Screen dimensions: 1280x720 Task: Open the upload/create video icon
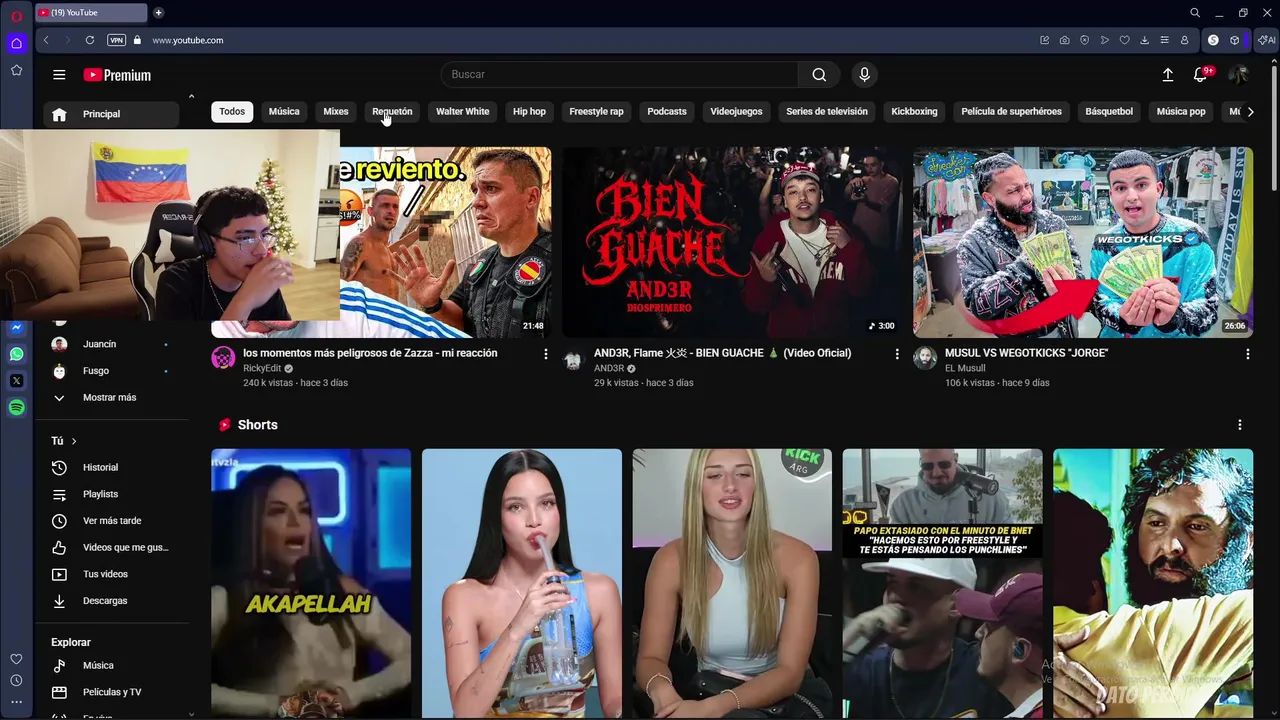pos(1167,75)
